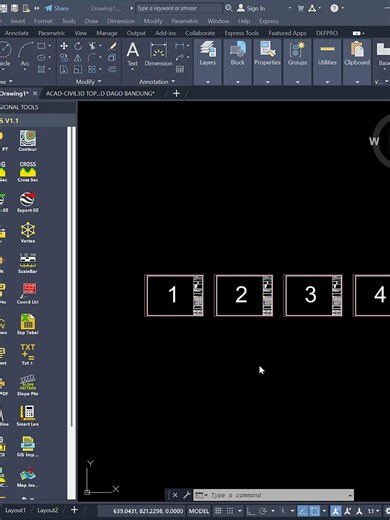The image size is (390, 520).
Task: Toggle snap mode in status bar
Action: coord(230,511)
